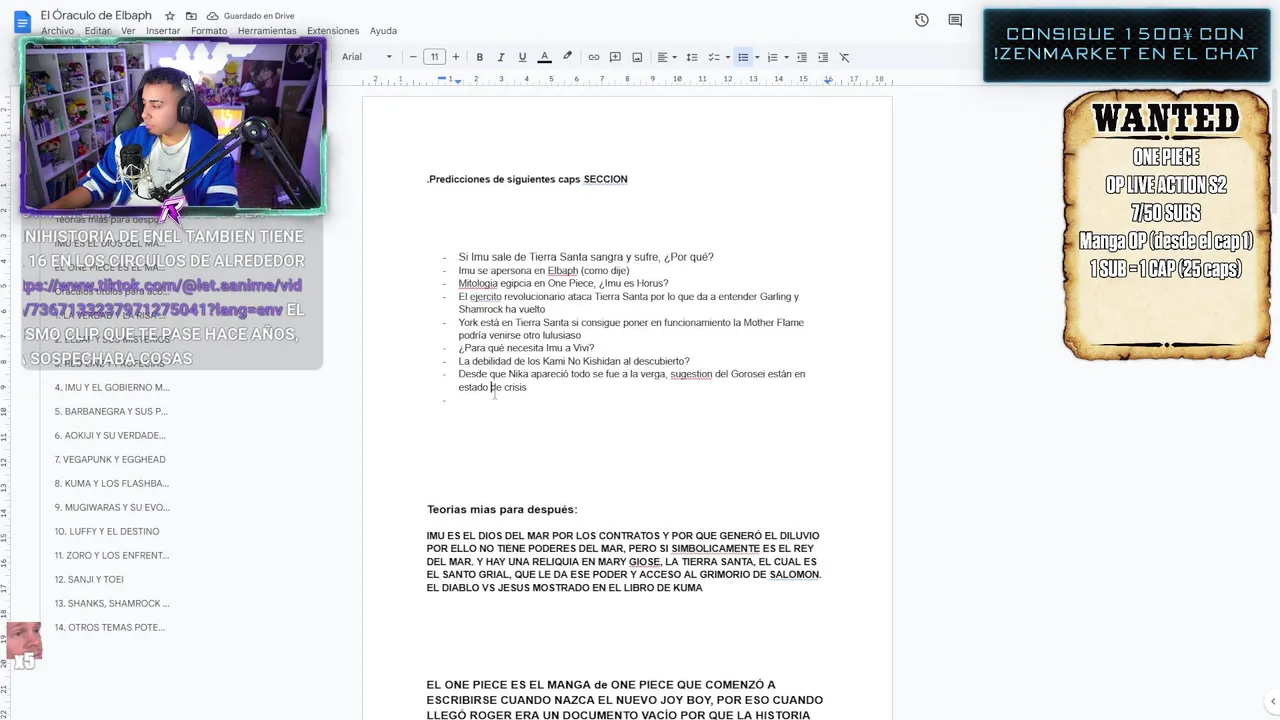The image size is (1280, 720).
Task: Click underlined word SIMBOLICAMENTE in the document
Action: pos(715,549)
